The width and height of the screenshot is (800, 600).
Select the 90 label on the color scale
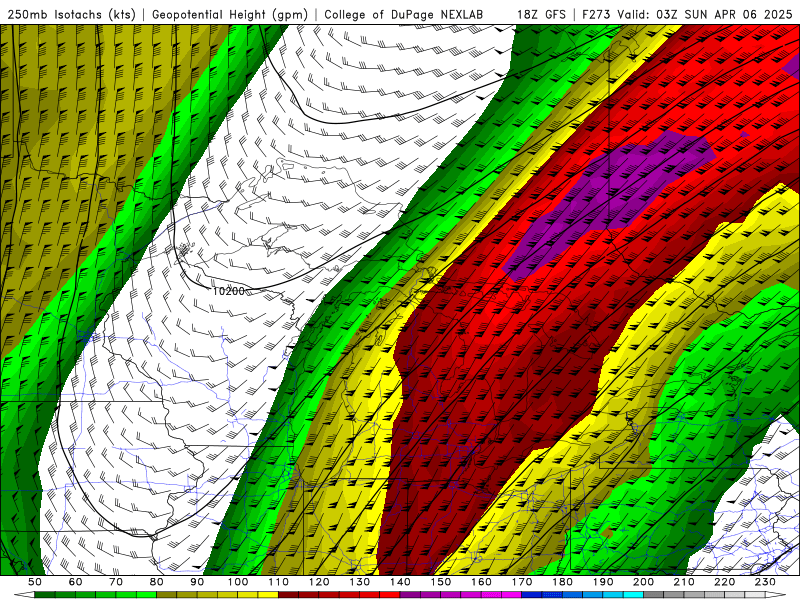point(197,582)
